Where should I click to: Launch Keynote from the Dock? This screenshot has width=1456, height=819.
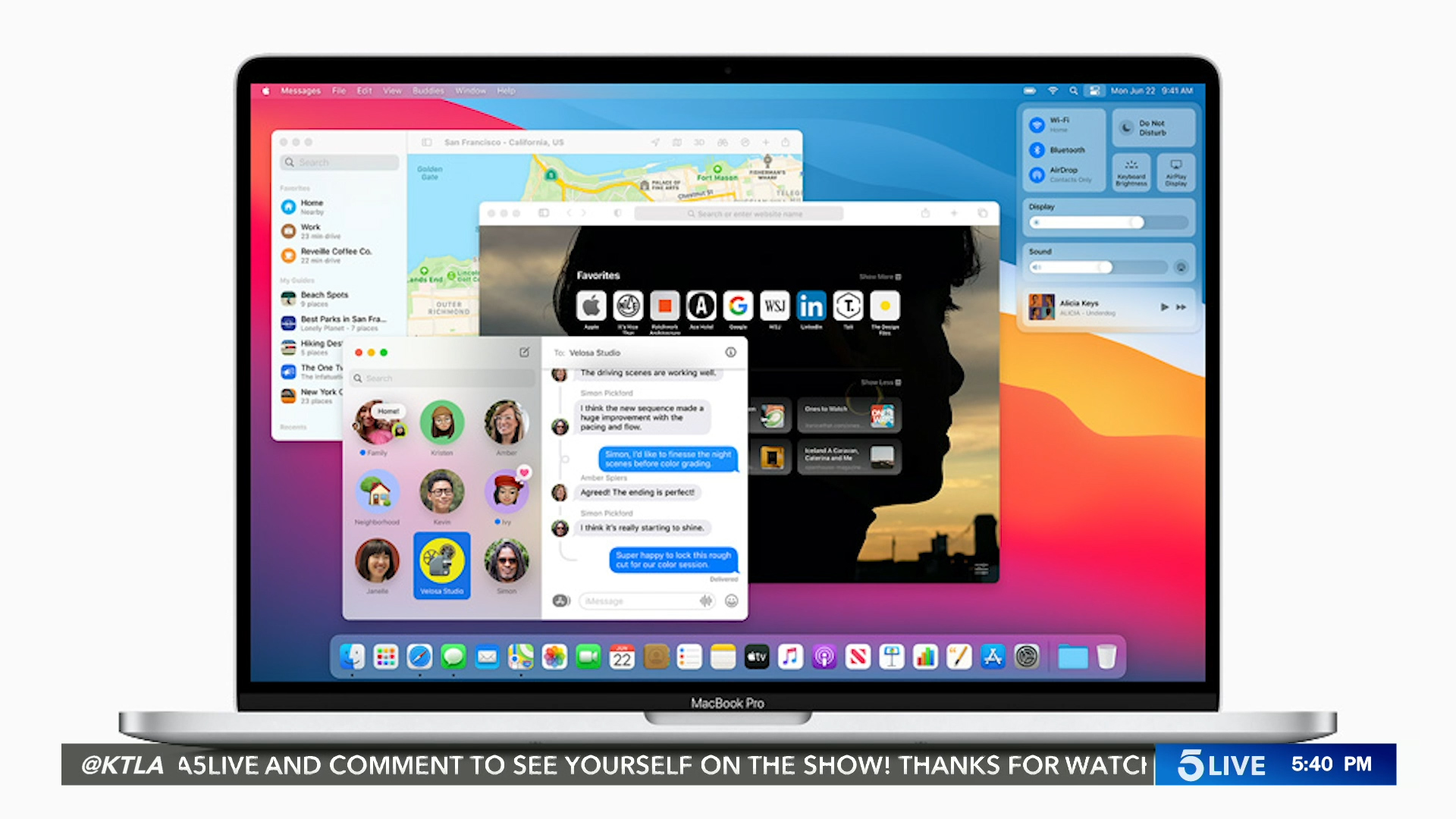[x=892, y=657]
